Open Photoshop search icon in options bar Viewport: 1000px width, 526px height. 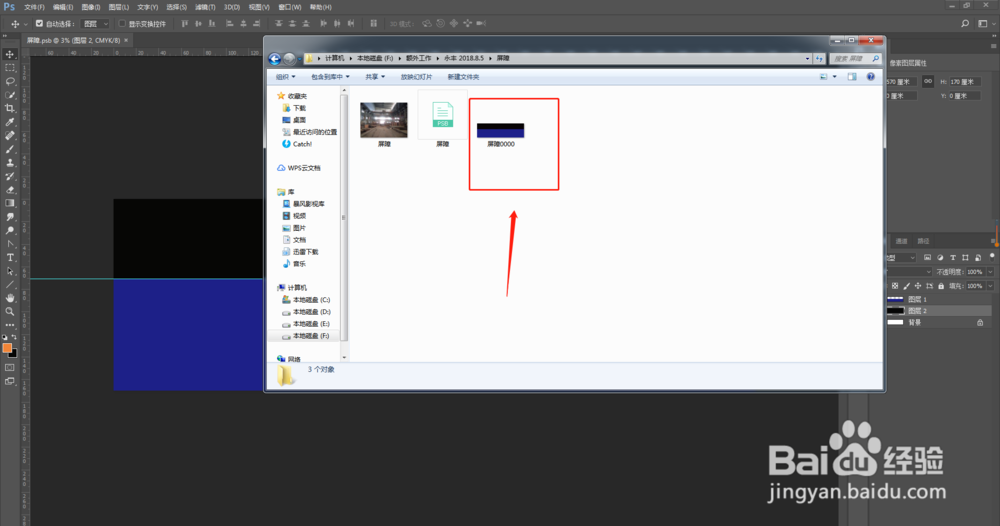965,24
